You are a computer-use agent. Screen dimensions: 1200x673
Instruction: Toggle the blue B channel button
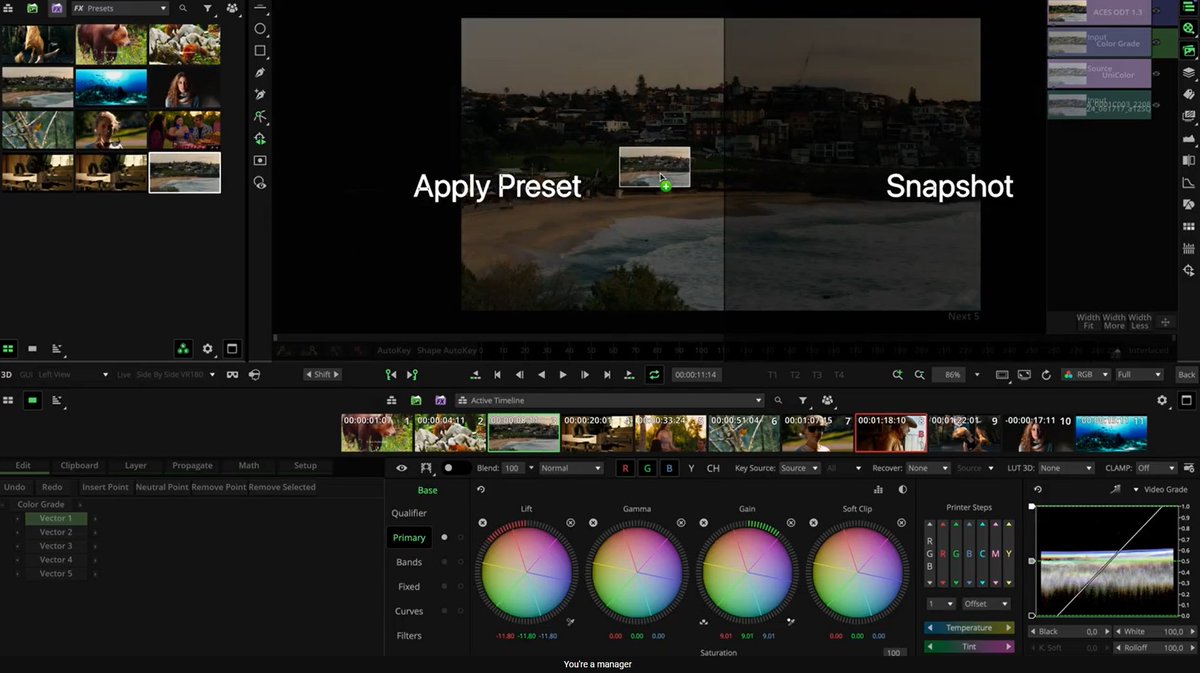pyautogui.click(x=669, y=468)
